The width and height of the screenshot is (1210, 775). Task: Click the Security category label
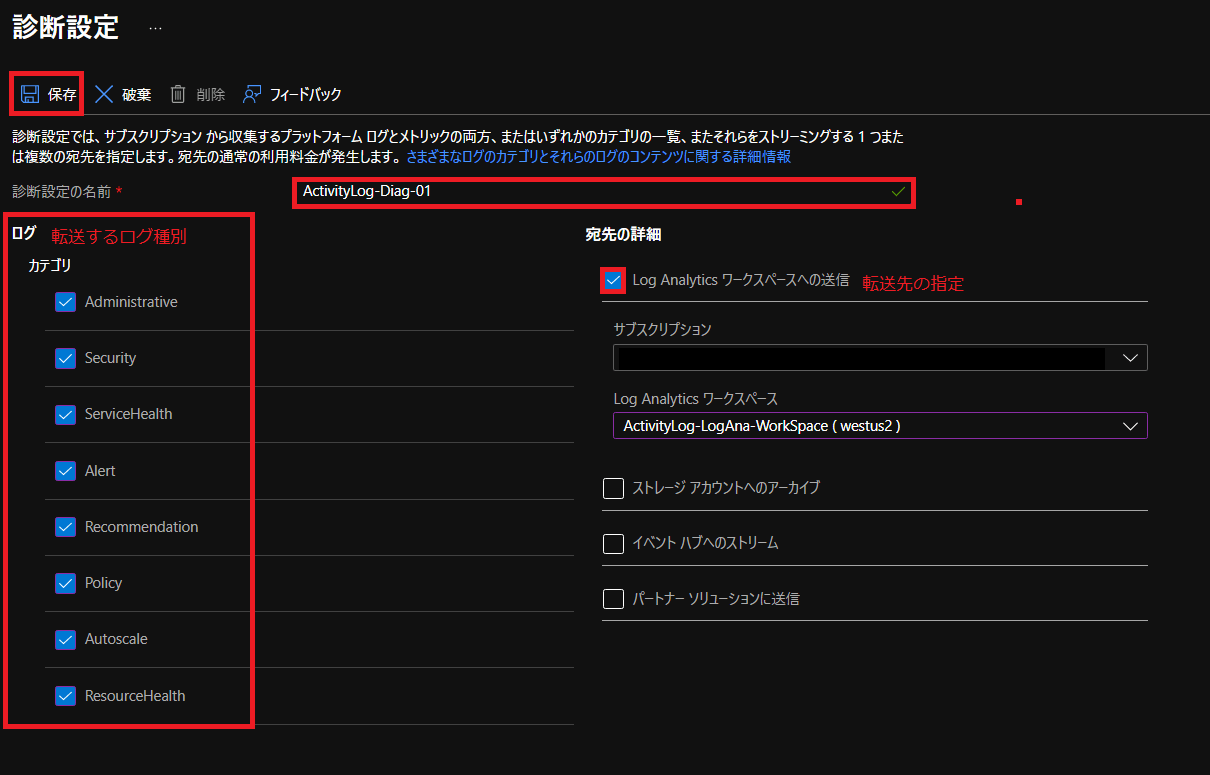point(110,358)
